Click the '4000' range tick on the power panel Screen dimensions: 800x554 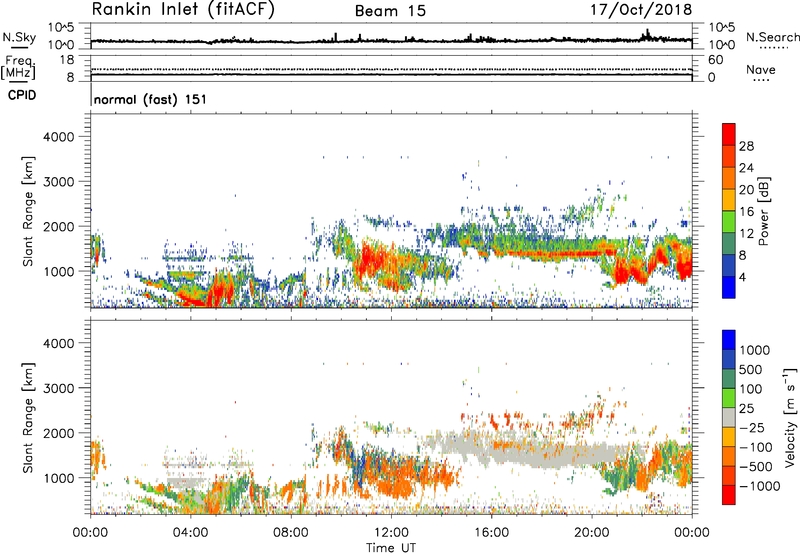pyautogui.click(x=59, y=137)
